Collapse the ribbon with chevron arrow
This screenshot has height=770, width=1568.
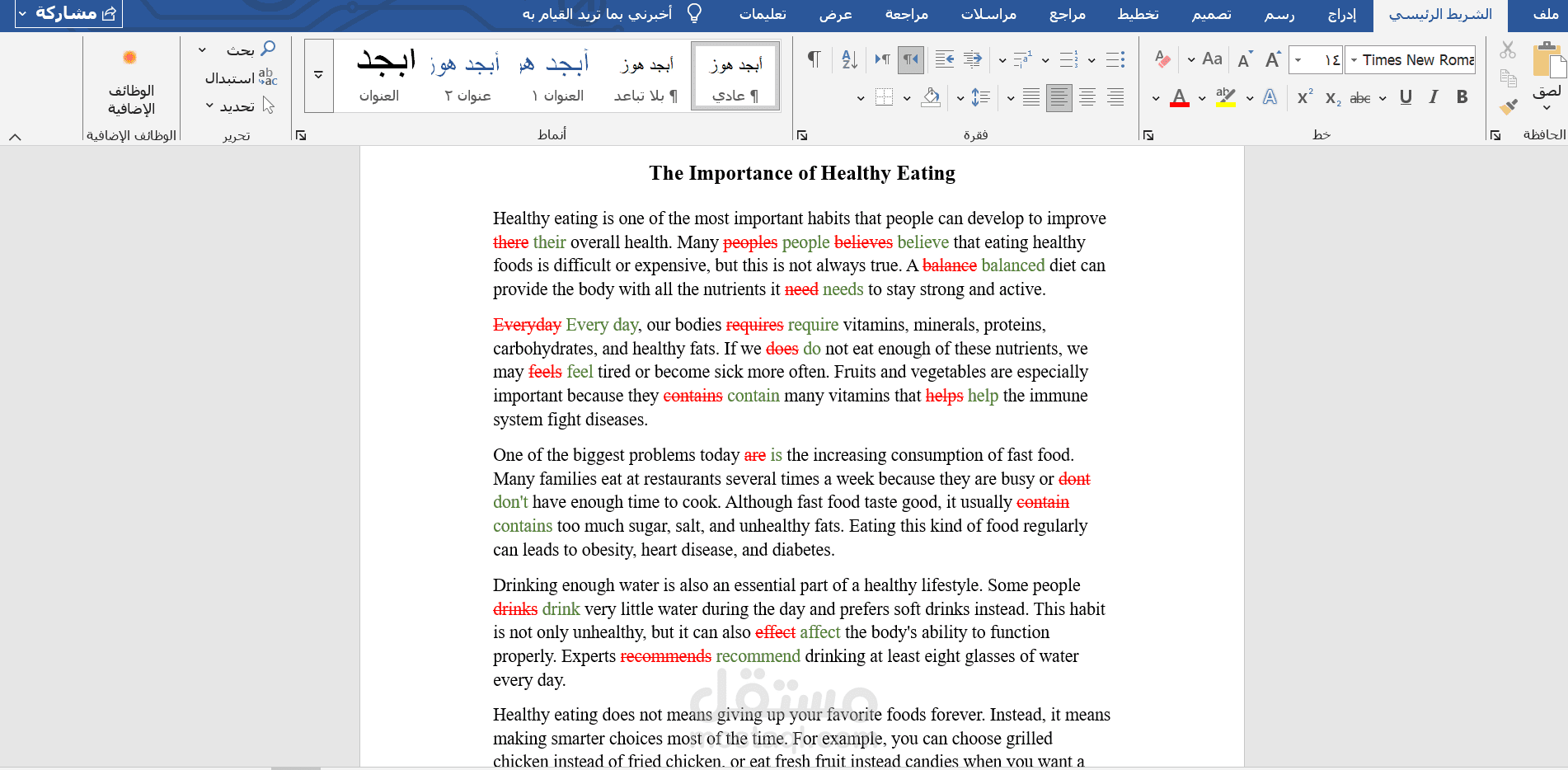pos(15,137)
